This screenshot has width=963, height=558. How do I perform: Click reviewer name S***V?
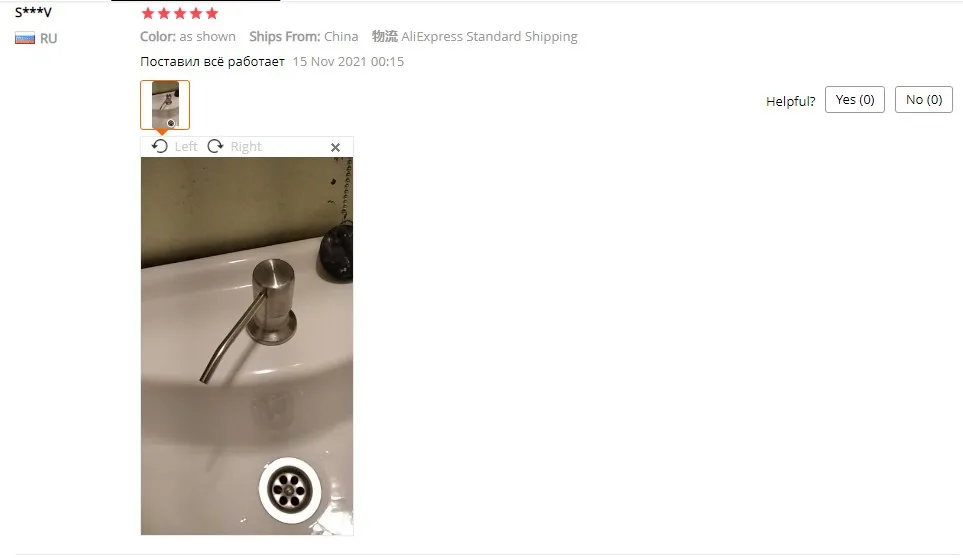coord(33,12)
